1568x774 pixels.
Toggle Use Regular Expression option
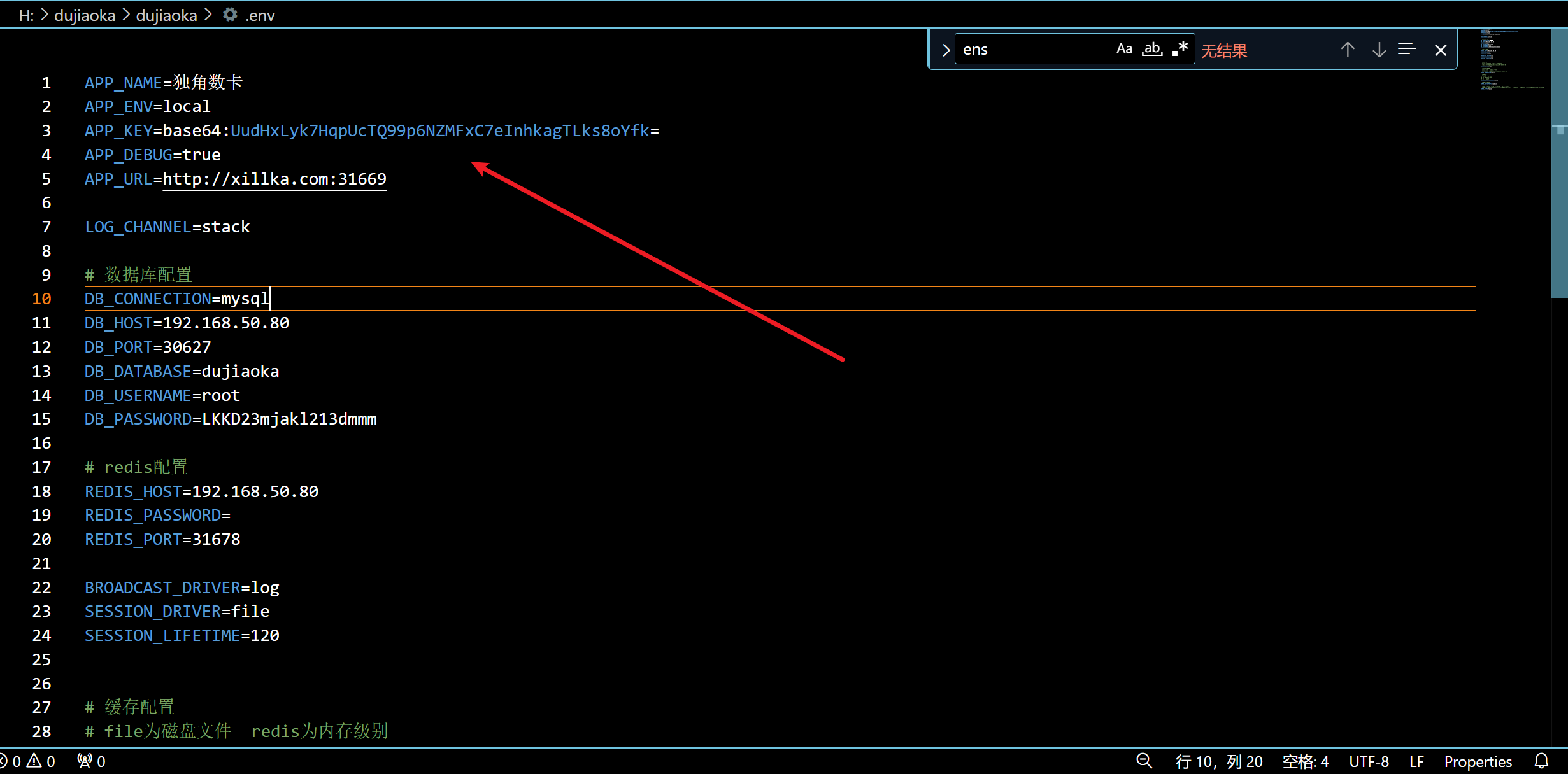[x=1180, y=49]
